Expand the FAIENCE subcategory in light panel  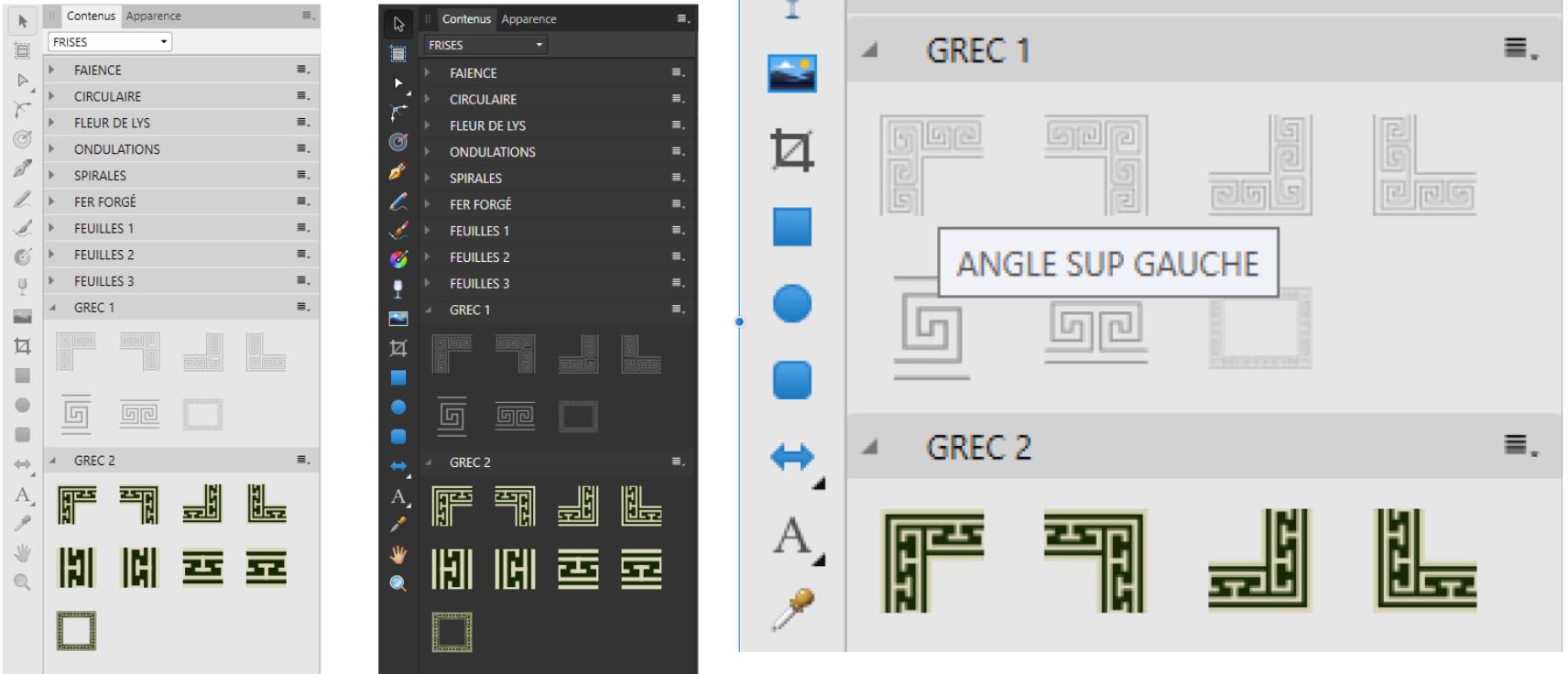[52, 70]
